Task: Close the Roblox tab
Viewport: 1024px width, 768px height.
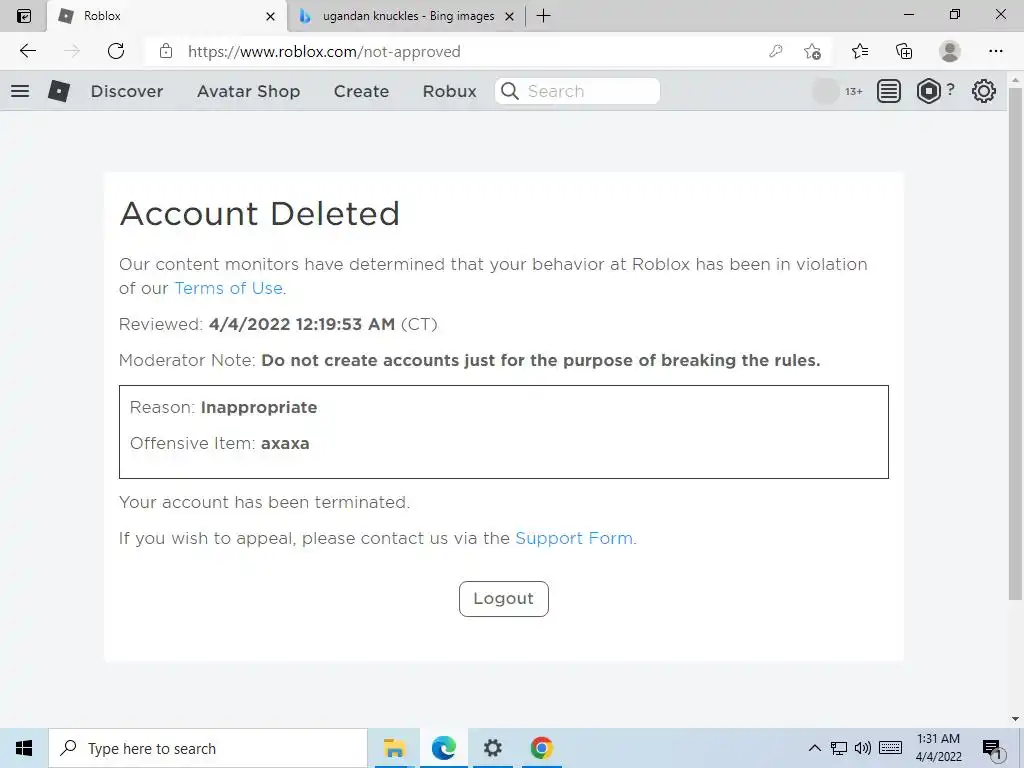Action: (x=270, y=16)
